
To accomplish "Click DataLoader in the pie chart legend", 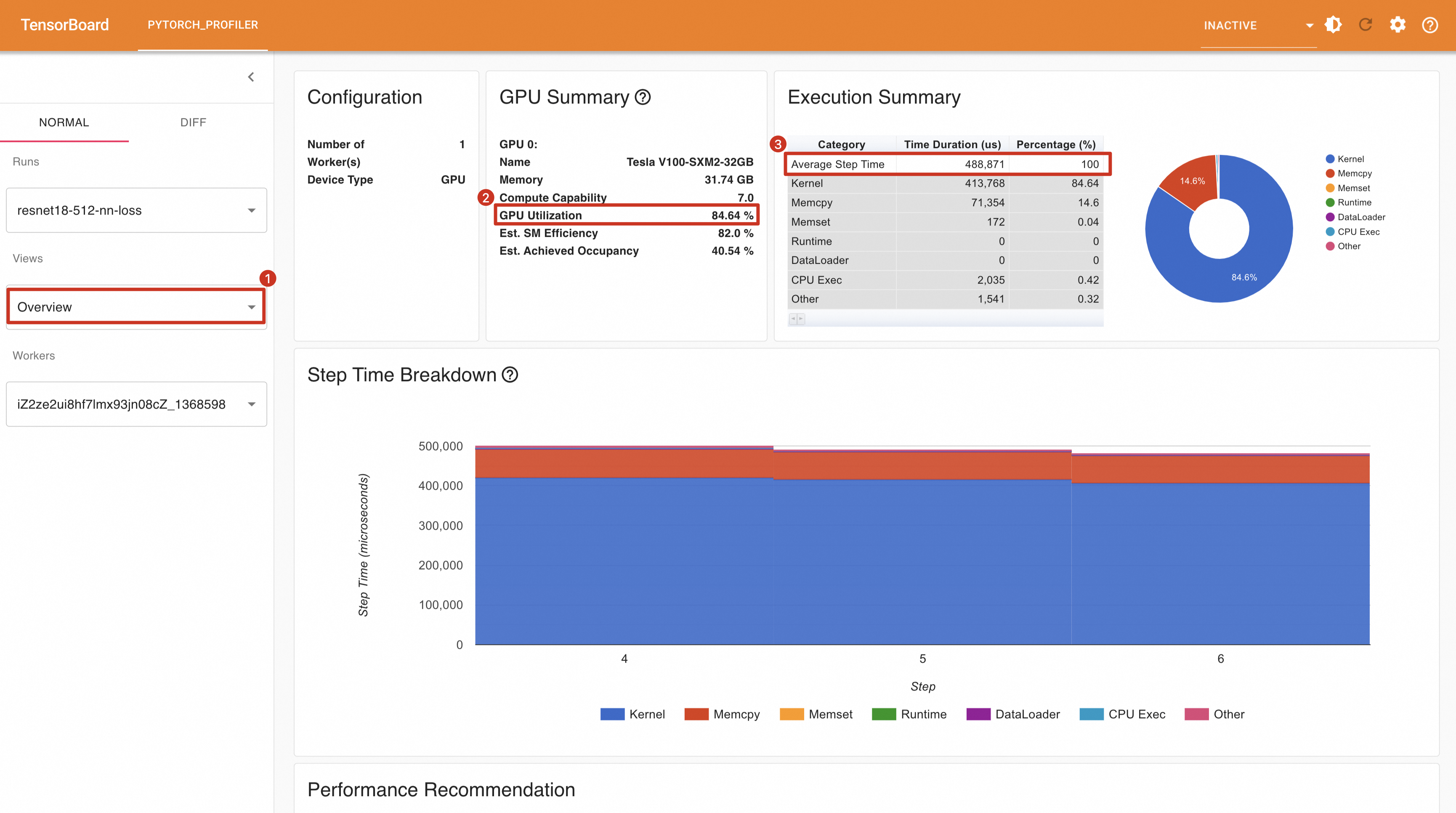I will [1355, 217].
